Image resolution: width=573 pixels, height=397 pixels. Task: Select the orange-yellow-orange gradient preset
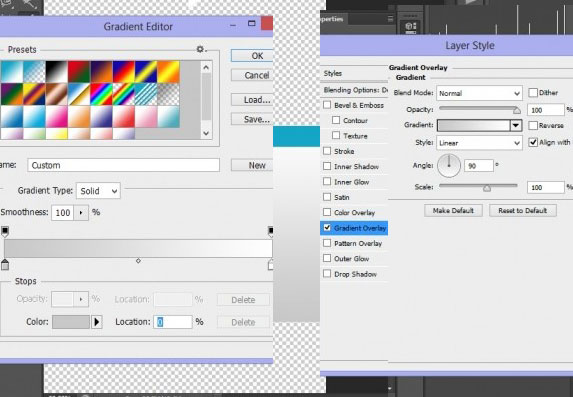(x=168, y=72)
